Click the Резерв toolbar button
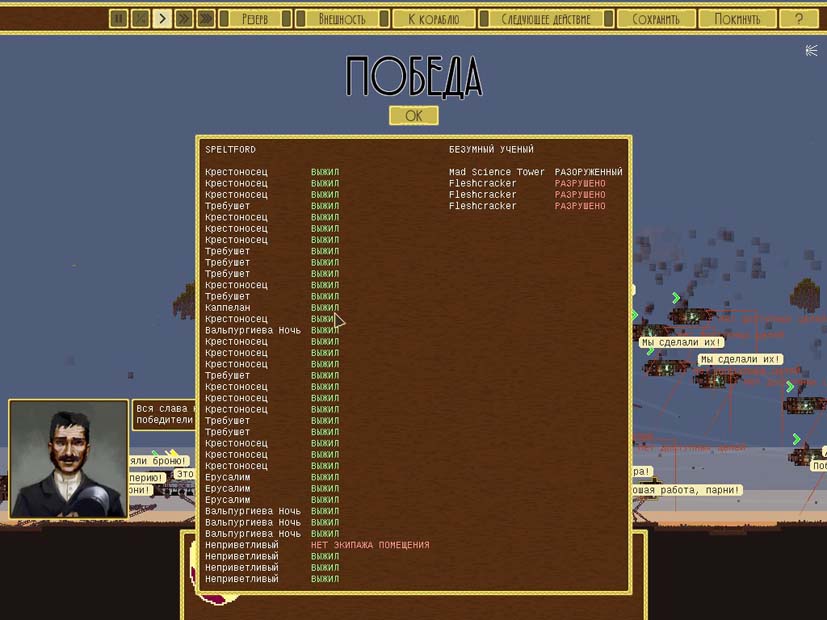This screenshot has width=827, height=620. pyautogui.click(x=255, y=18)
